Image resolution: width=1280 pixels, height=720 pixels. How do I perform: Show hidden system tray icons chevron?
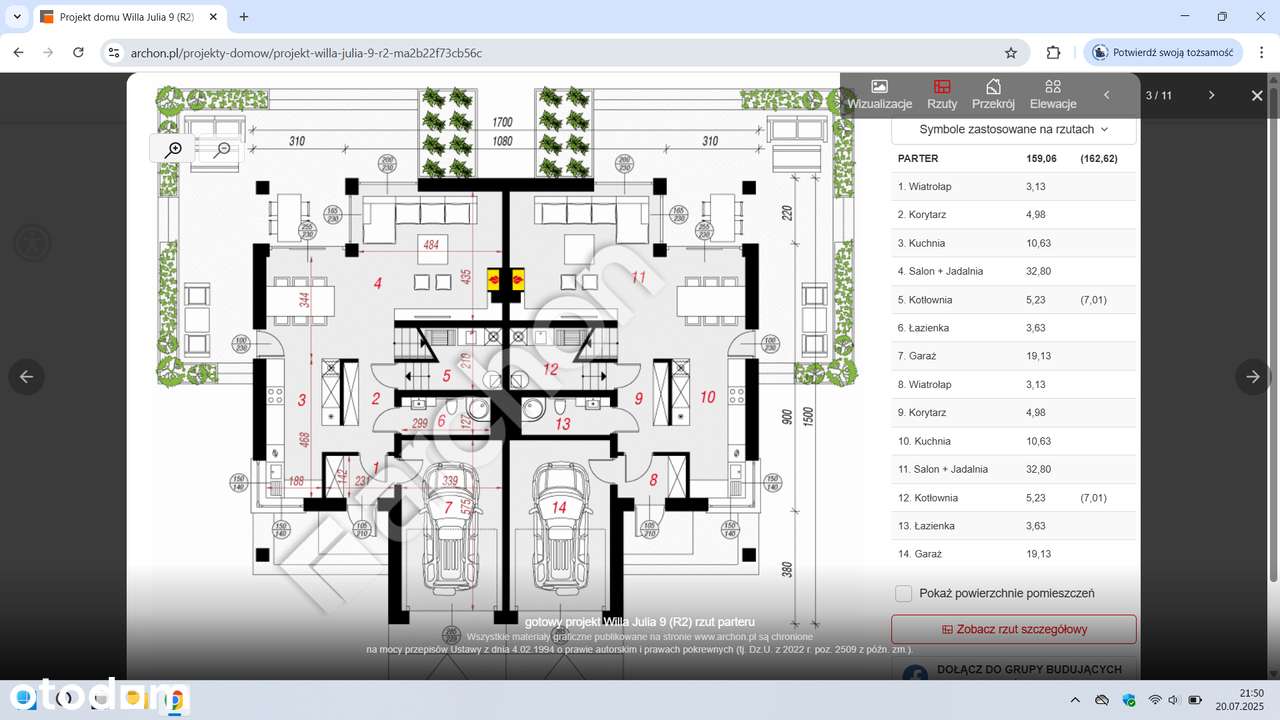[1075, 700]
